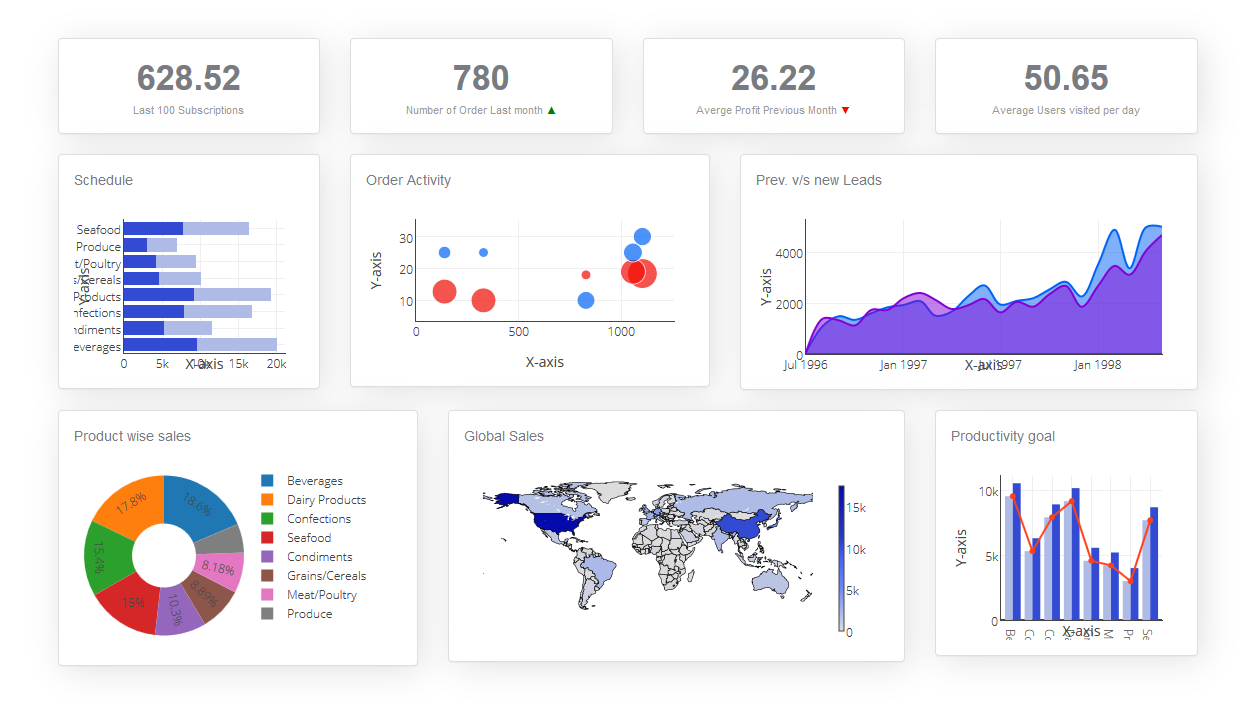
Task: Click first red line marker in Productivity goal
Action: click(x=1012, y=496)
